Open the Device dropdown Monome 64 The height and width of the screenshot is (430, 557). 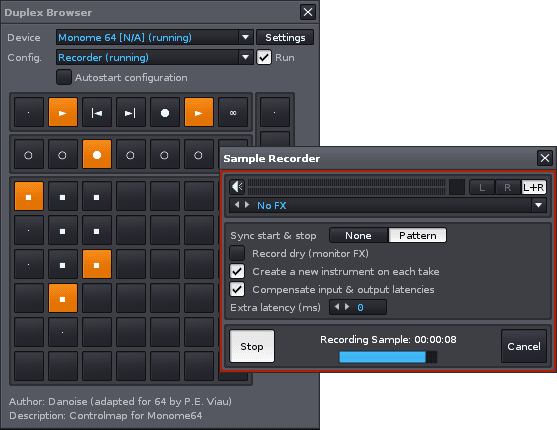[x=155, y=37]
